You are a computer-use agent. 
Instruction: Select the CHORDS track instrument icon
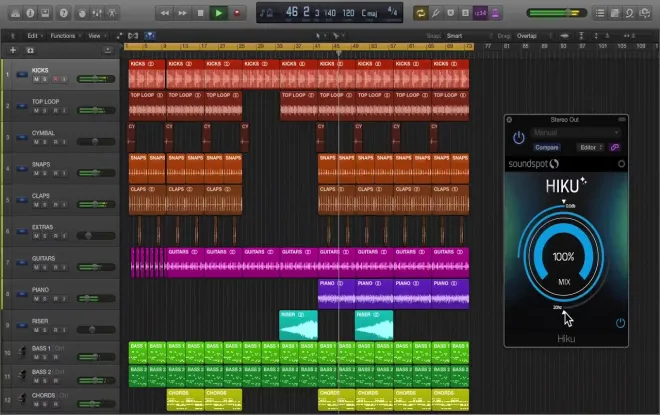21,399
